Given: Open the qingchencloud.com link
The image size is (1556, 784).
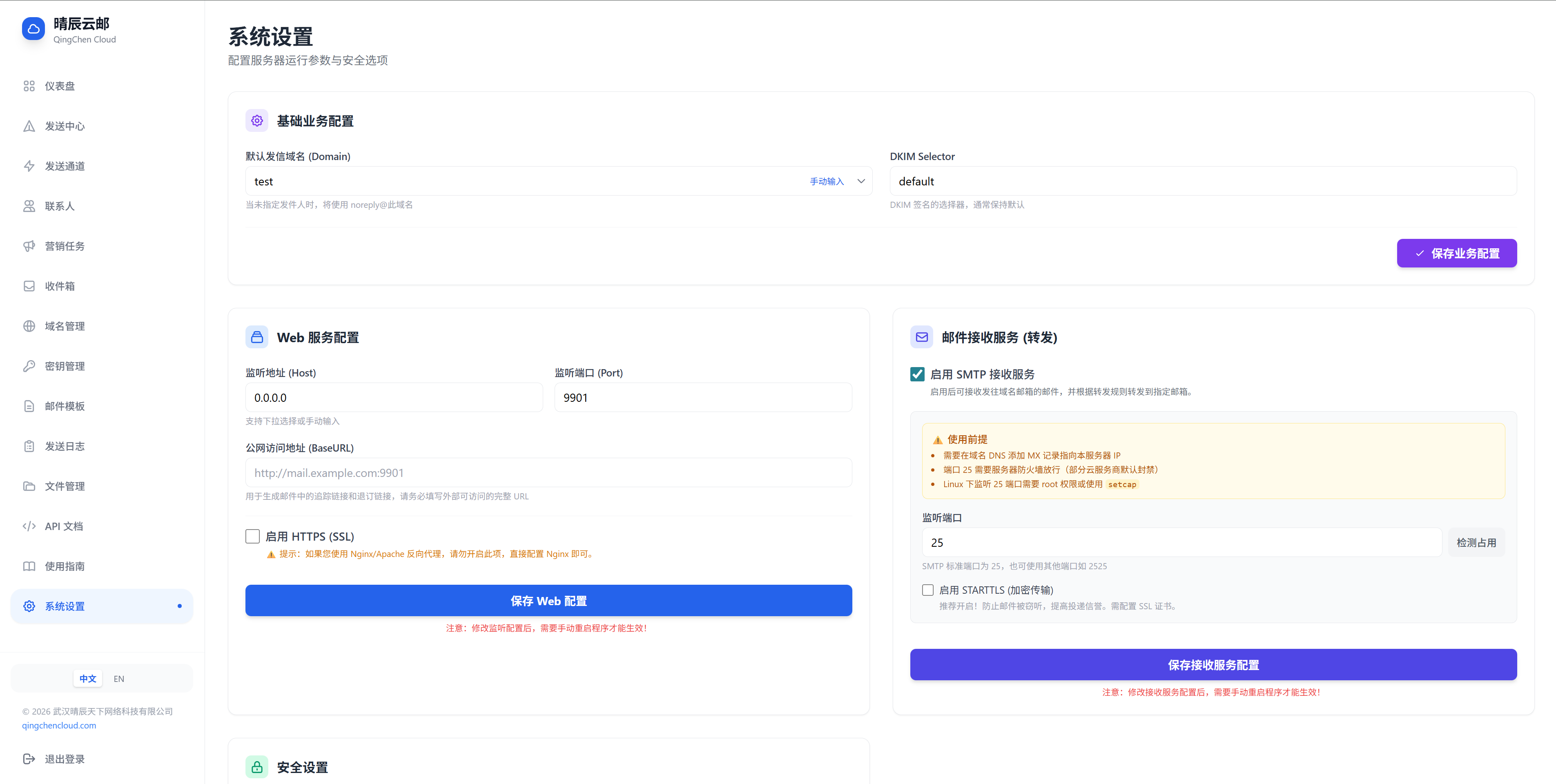Looking at the screenshot, I should tap(59, 725).
